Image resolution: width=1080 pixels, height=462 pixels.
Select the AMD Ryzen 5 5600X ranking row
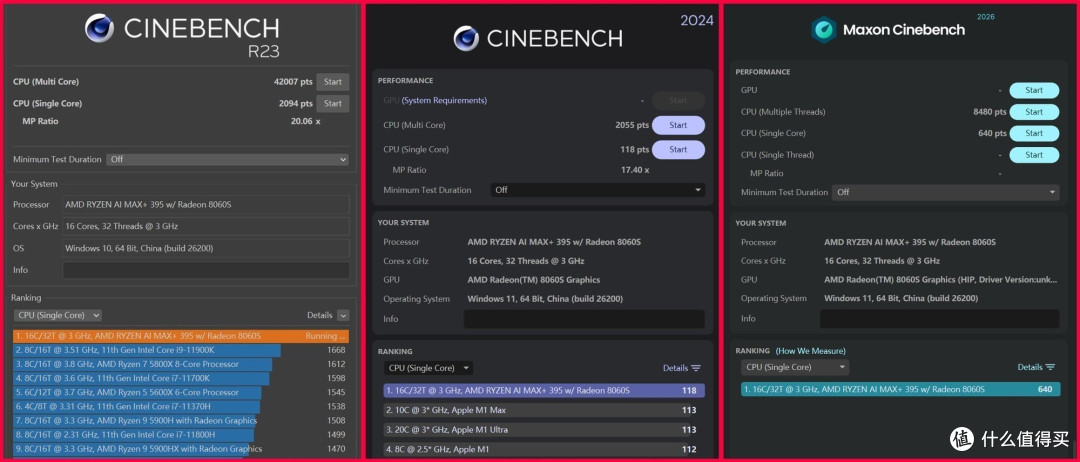[x=181, y=392]
